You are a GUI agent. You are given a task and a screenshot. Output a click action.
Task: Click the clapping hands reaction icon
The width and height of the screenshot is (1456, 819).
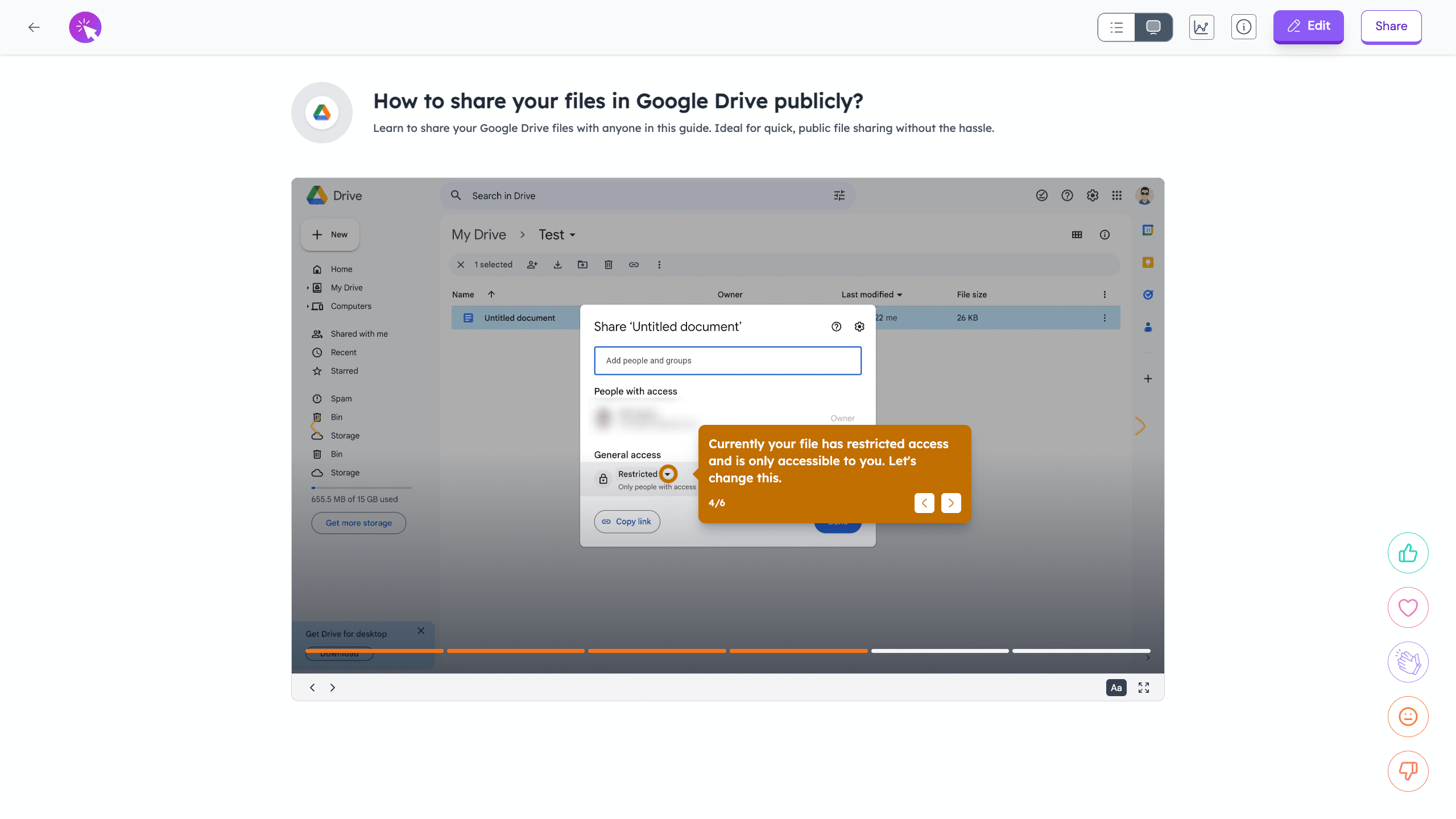tap(1408, 662)
